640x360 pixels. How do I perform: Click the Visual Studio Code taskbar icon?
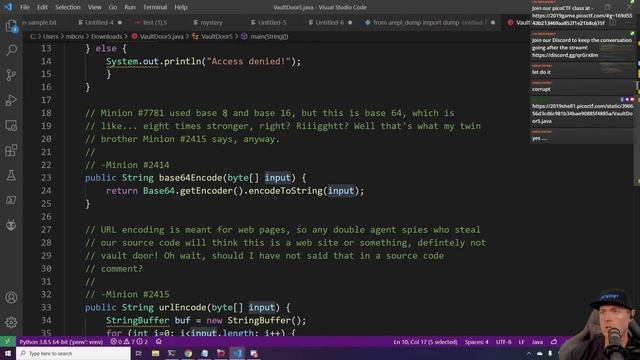(238, 353)
